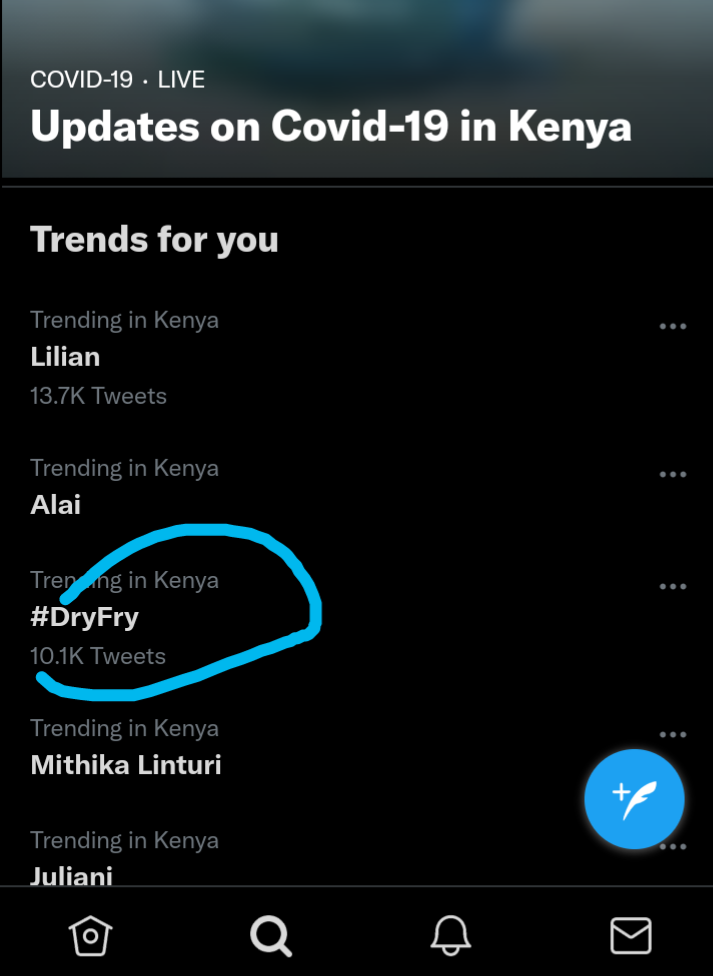Open more options for #DryFry trend
Image resolution: width=713 pixels, height=976 pixels.
click(673, 587)
